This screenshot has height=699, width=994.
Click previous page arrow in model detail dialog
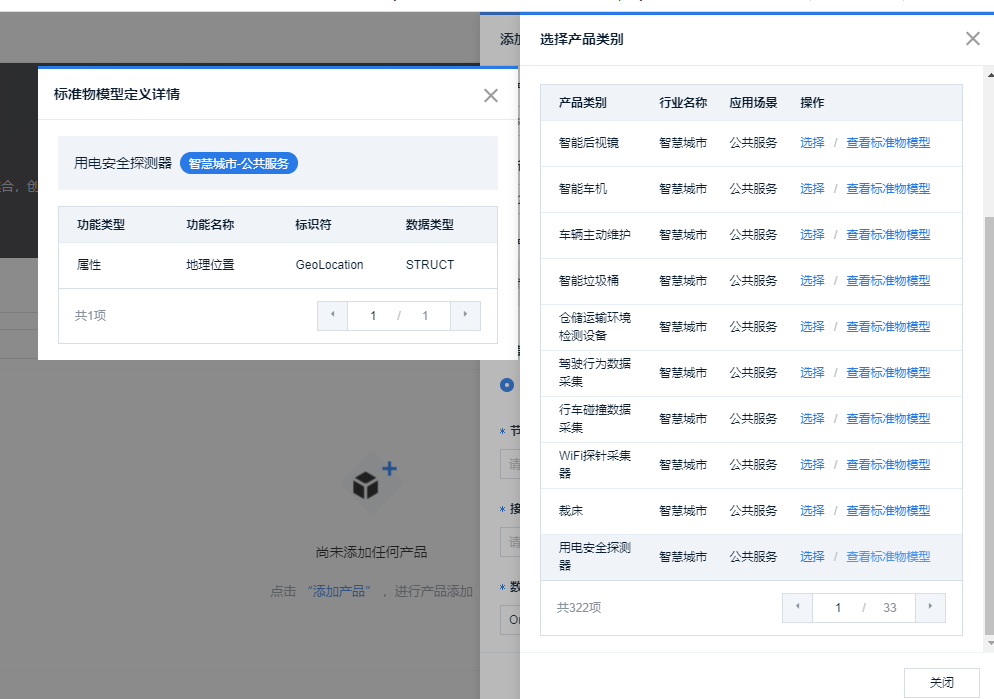tap(332, 316)
